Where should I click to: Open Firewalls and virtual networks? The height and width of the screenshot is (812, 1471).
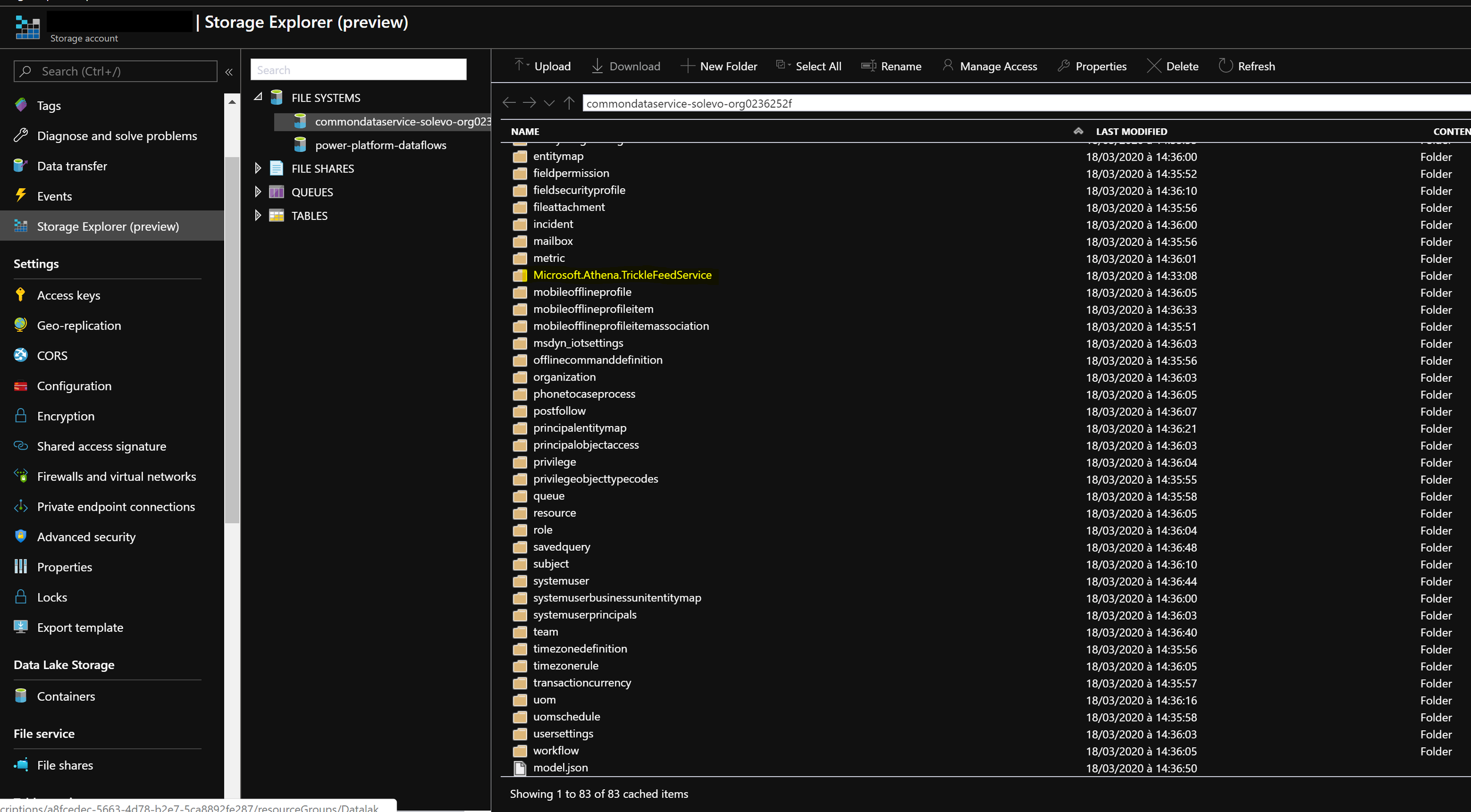click(116, 476)
